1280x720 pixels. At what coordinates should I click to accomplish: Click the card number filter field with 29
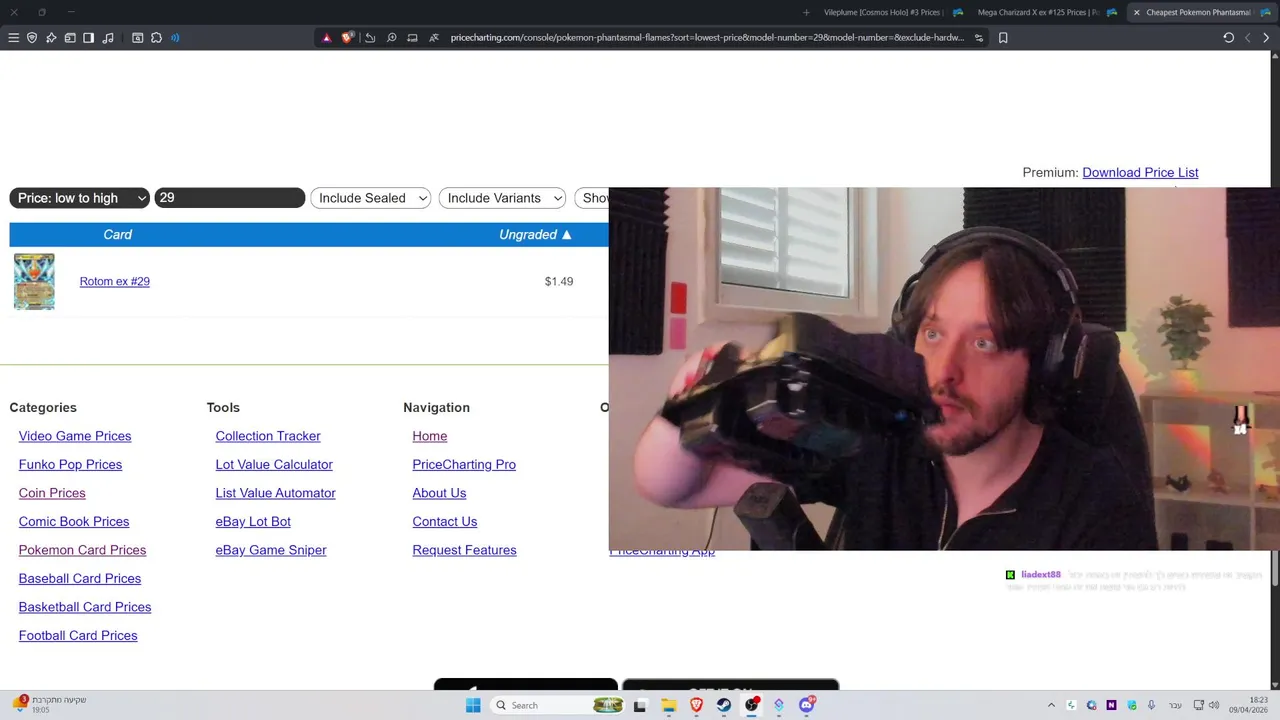(230, 198)
